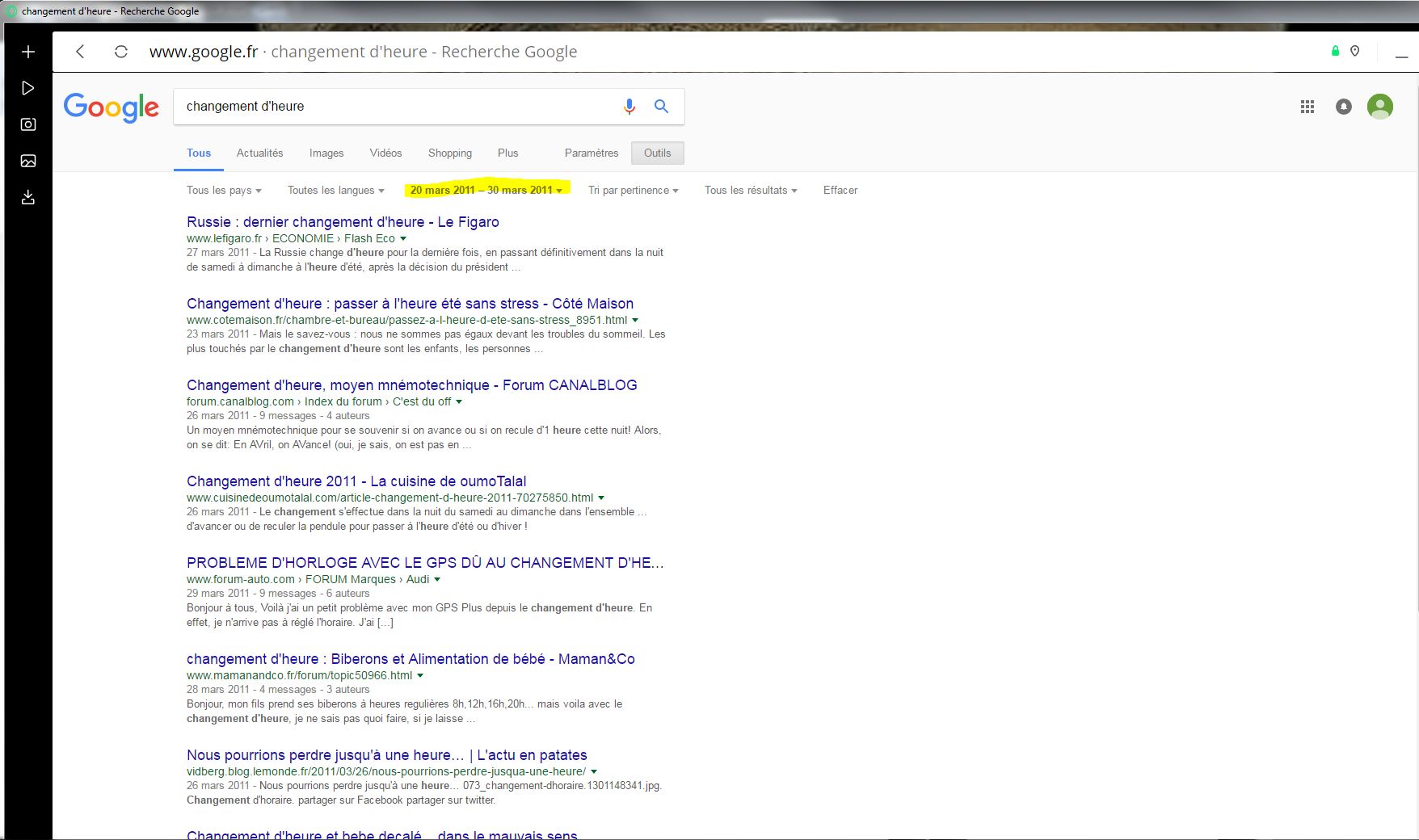Open the snapshot camera icon in sidebar
This screenshot has width=1419, height=840.
tap(28, 124)
